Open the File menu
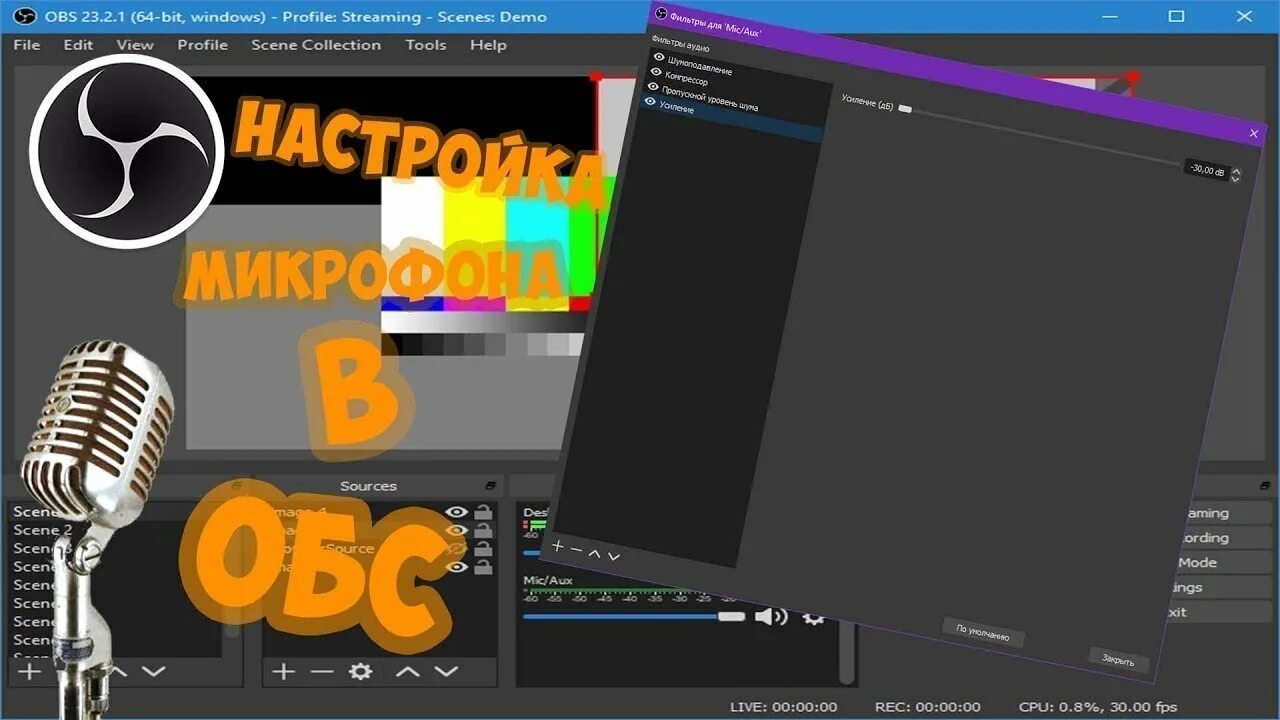The width and height of the screenshot is (1280, 720). 27,45
